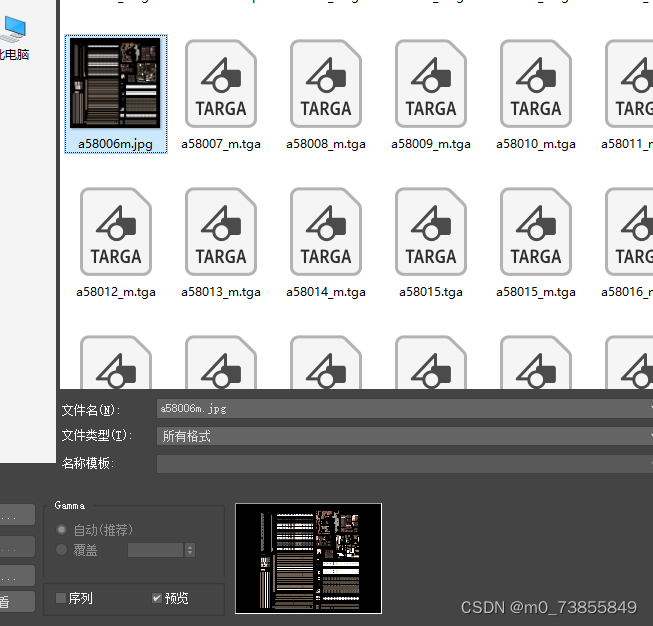Image resolution: width=653 pixels, height=626 pixels.
Task: Click the a58006m.jpg file name label
Action: pos(115,144)
